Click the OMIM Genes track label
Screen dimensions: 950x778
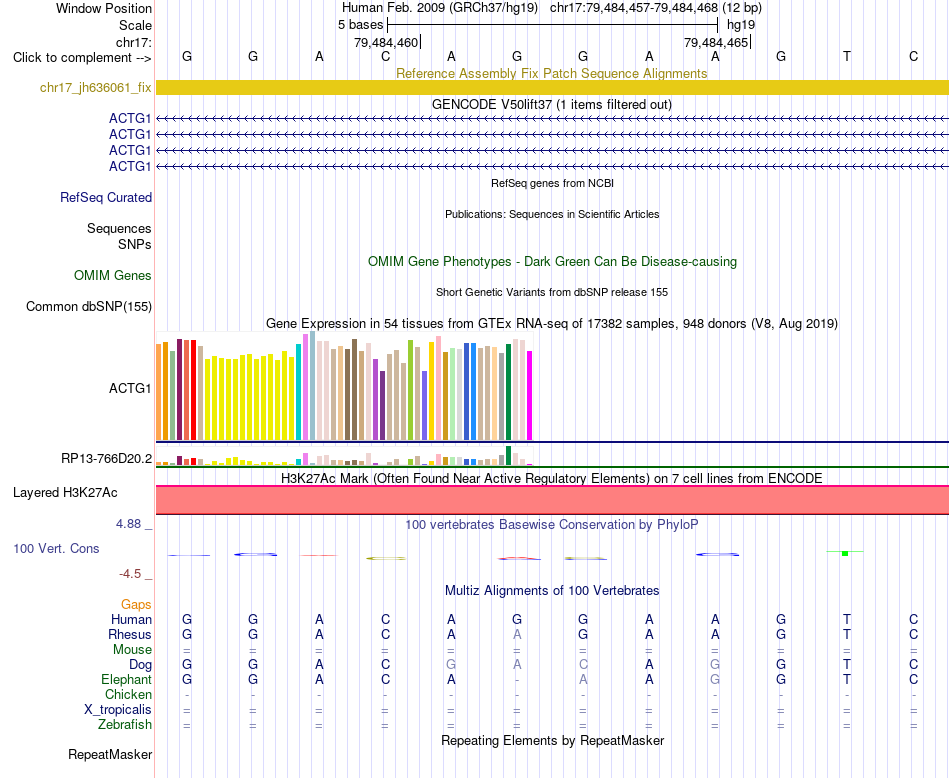pyautogui.click(x=113, y=276)
